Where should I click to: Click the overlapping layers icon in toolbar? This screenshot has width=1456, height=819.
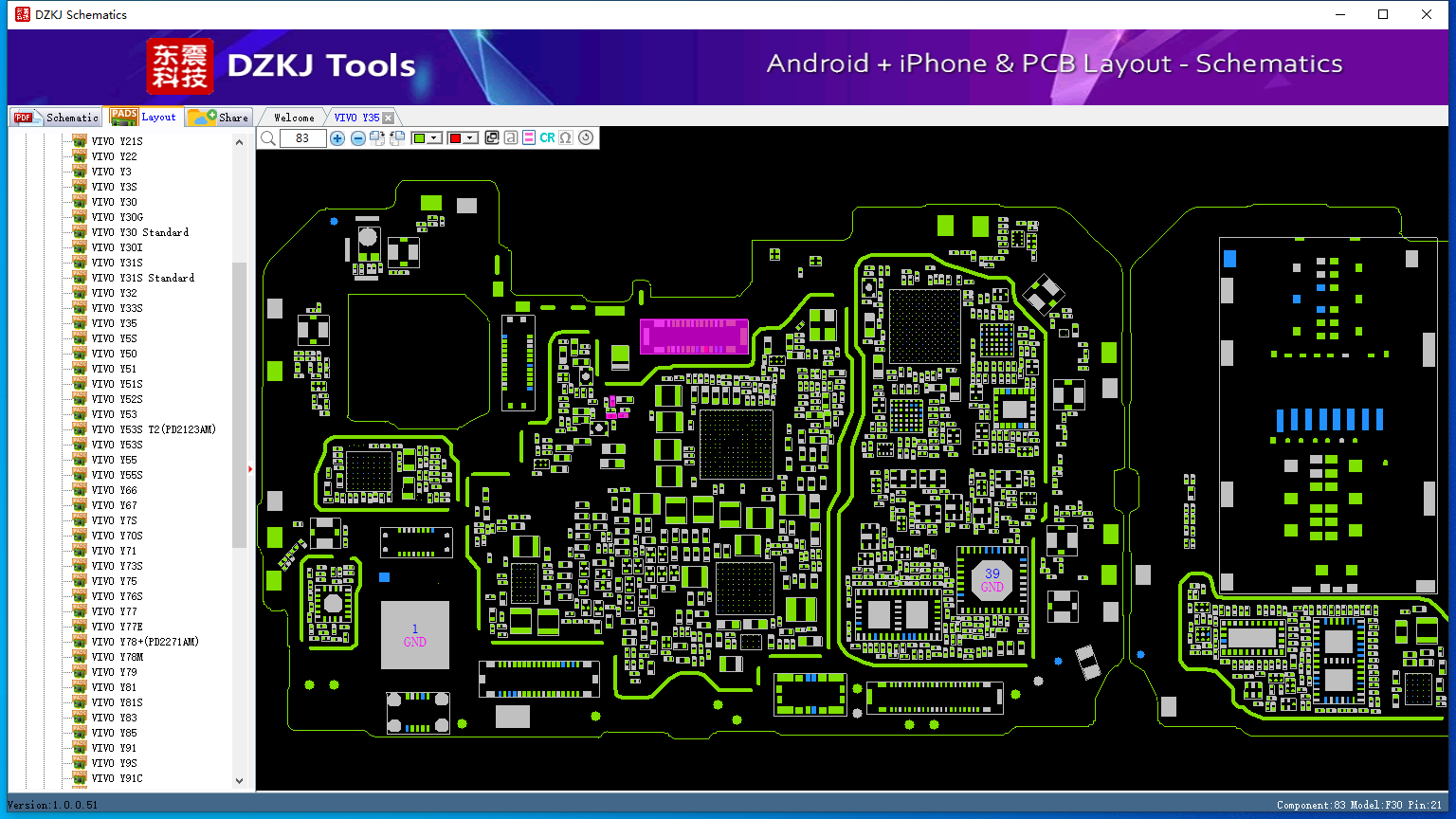(492, 138)
